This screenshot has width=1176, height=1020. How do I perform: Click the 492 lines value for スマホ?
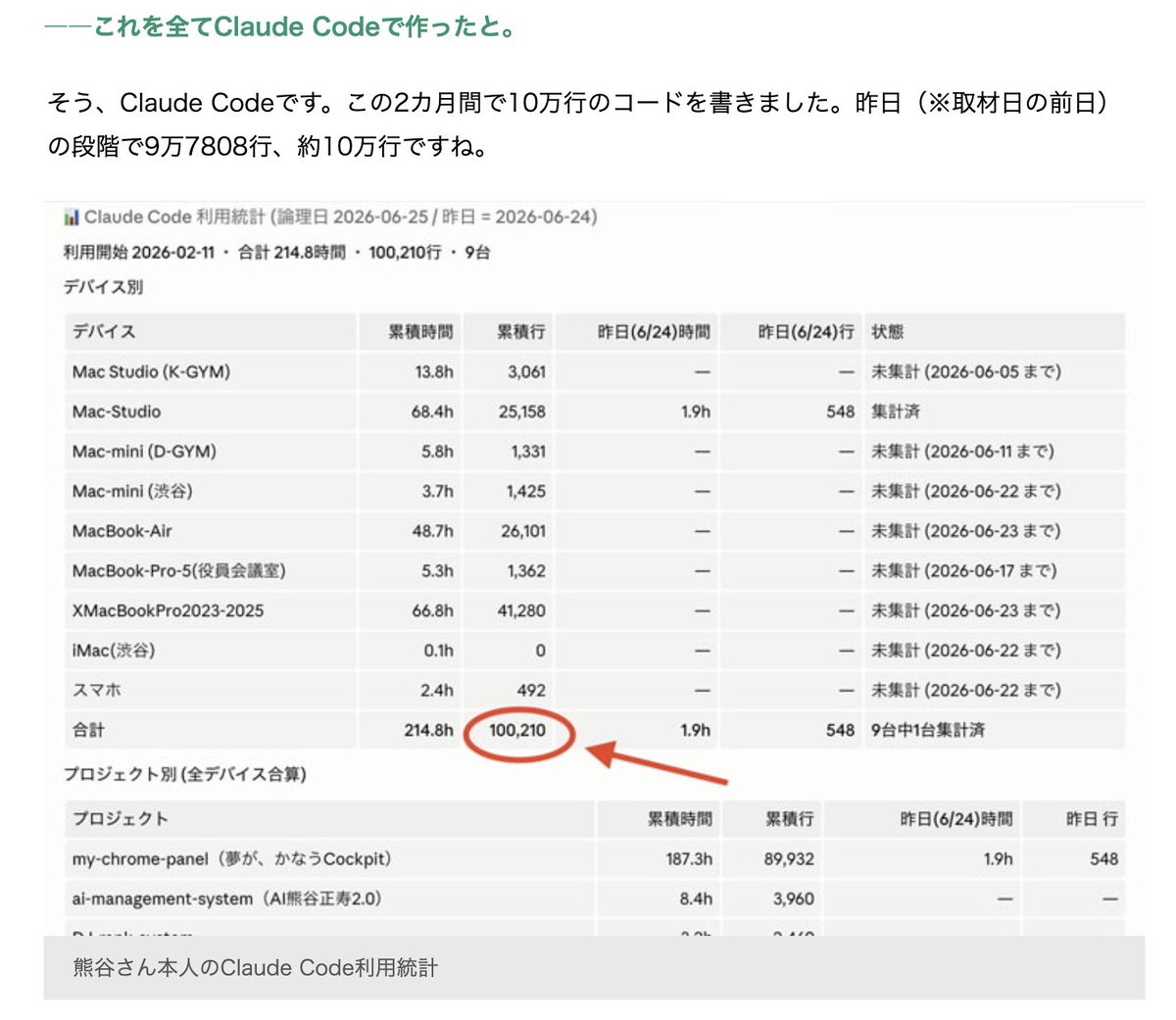pyautogui.click(x=531, y=690)
